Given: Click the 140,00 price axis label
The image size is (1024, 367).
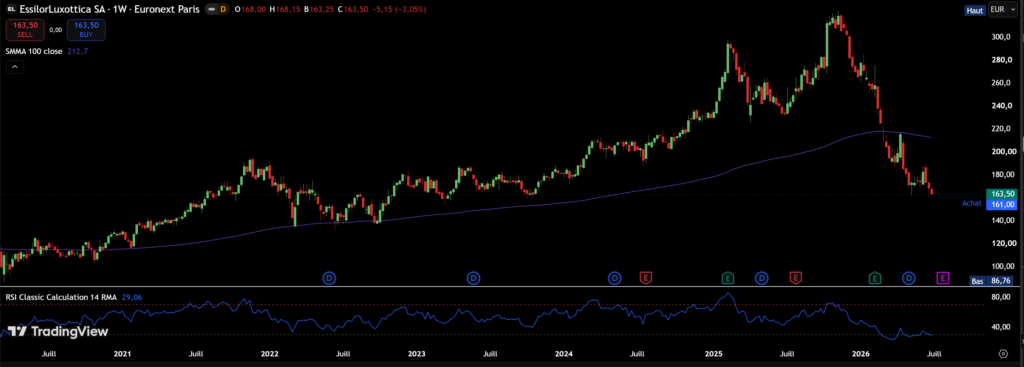Looking at the screenshot, I should 1002,221.
